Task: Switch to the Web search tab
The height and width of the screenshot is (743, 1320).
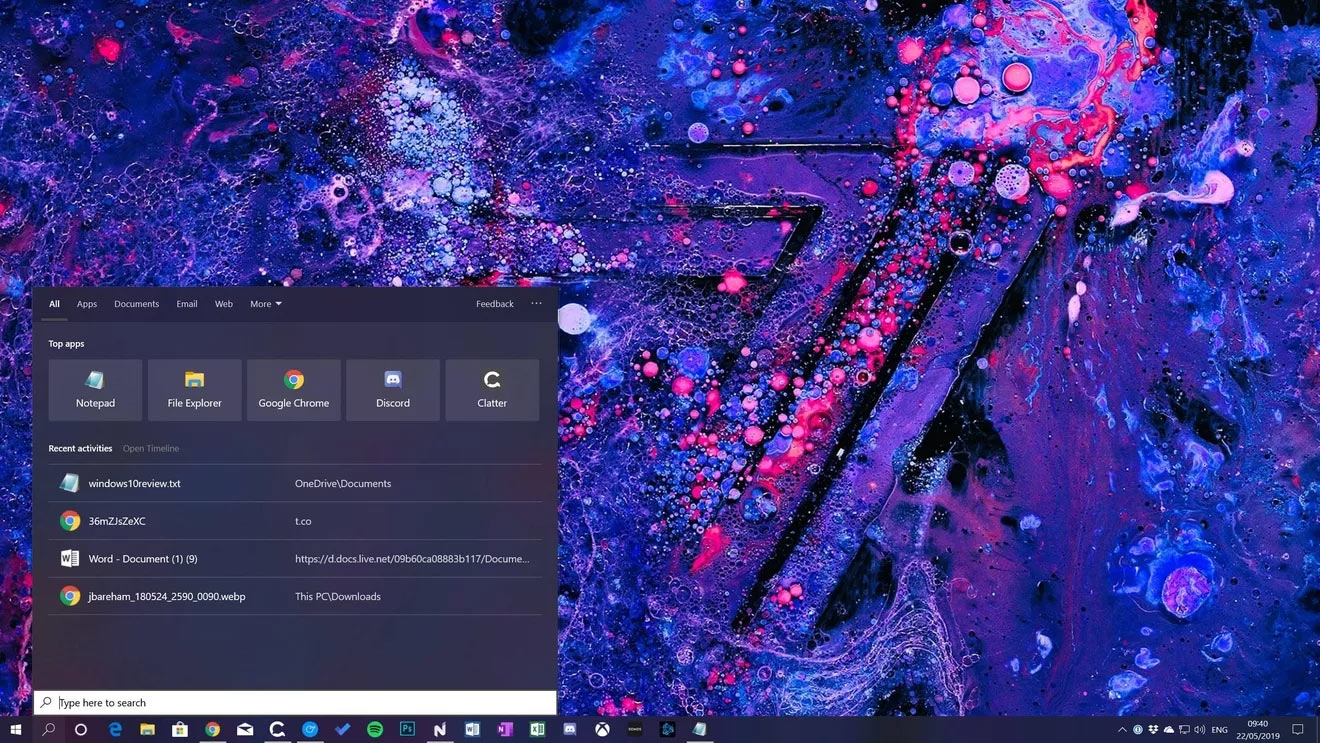Action: (x=224, y=304)
